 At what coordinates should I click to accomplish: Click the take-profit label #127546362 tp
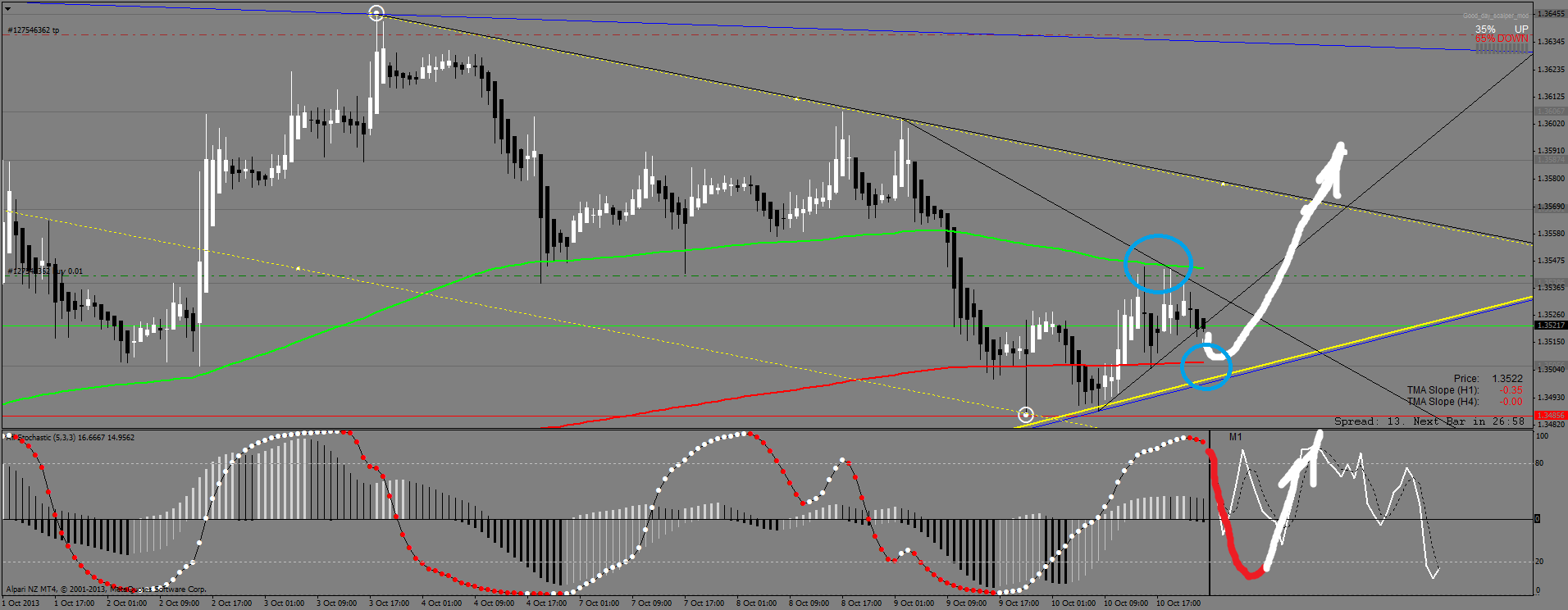pos(34,30)
